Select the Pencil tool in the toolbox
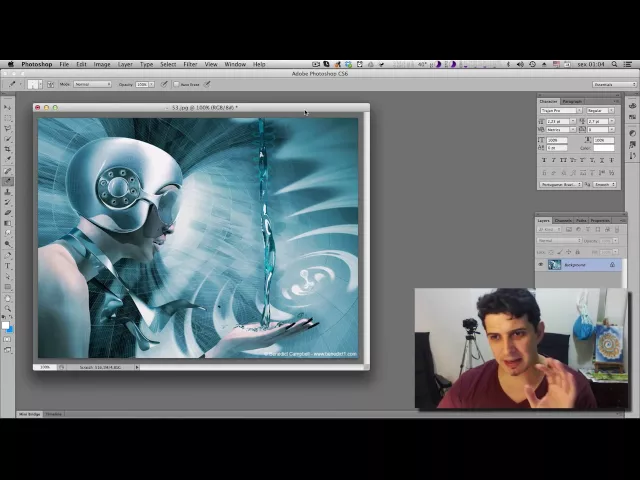Viewport: 640px width, 480px height. point(7,182)
